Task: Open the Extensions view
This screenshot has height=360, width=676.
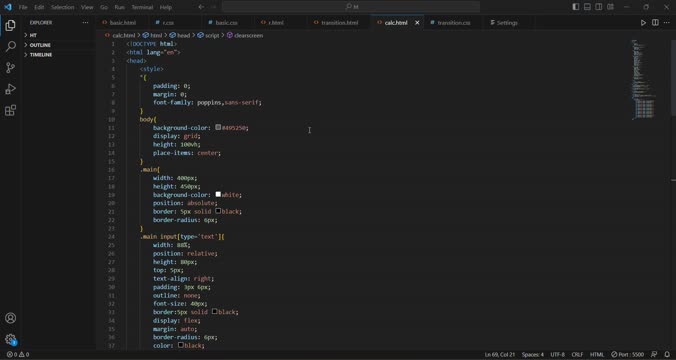Action: pyautogui.click(x=10, y=110)
